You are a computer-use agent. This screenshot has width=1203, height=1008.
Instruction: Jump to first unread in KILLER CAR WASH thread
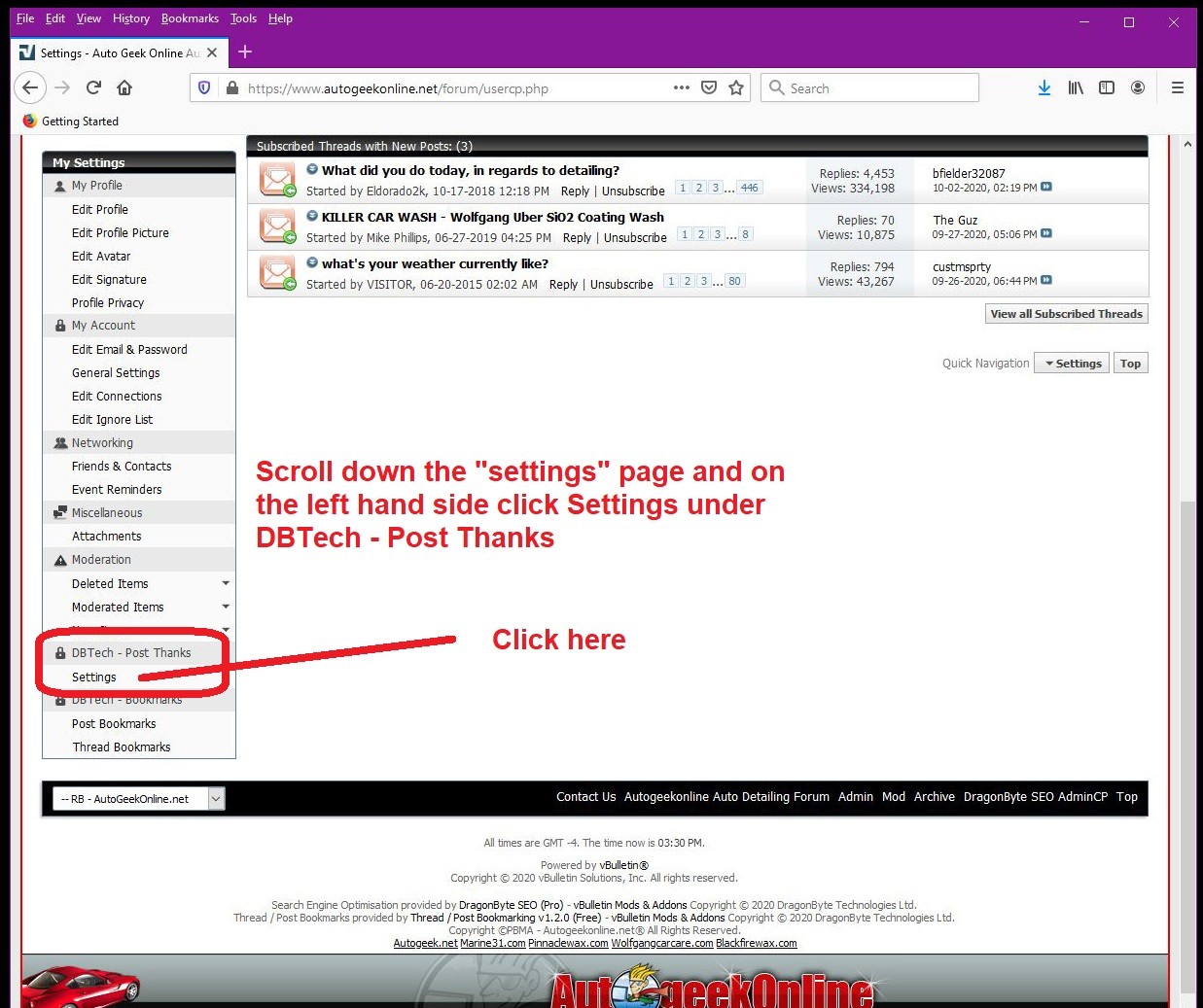[312, 216]
